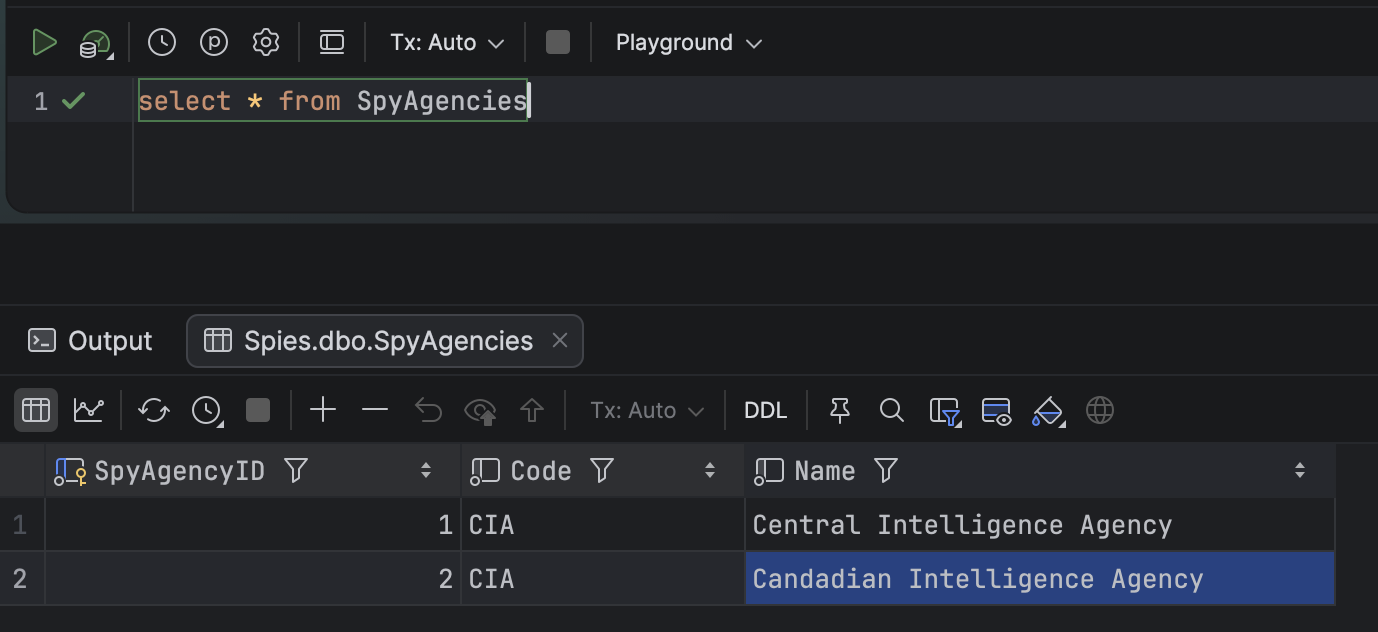Click the editor line number 1
Screen dimensions: 1378x632
(41, 101)
